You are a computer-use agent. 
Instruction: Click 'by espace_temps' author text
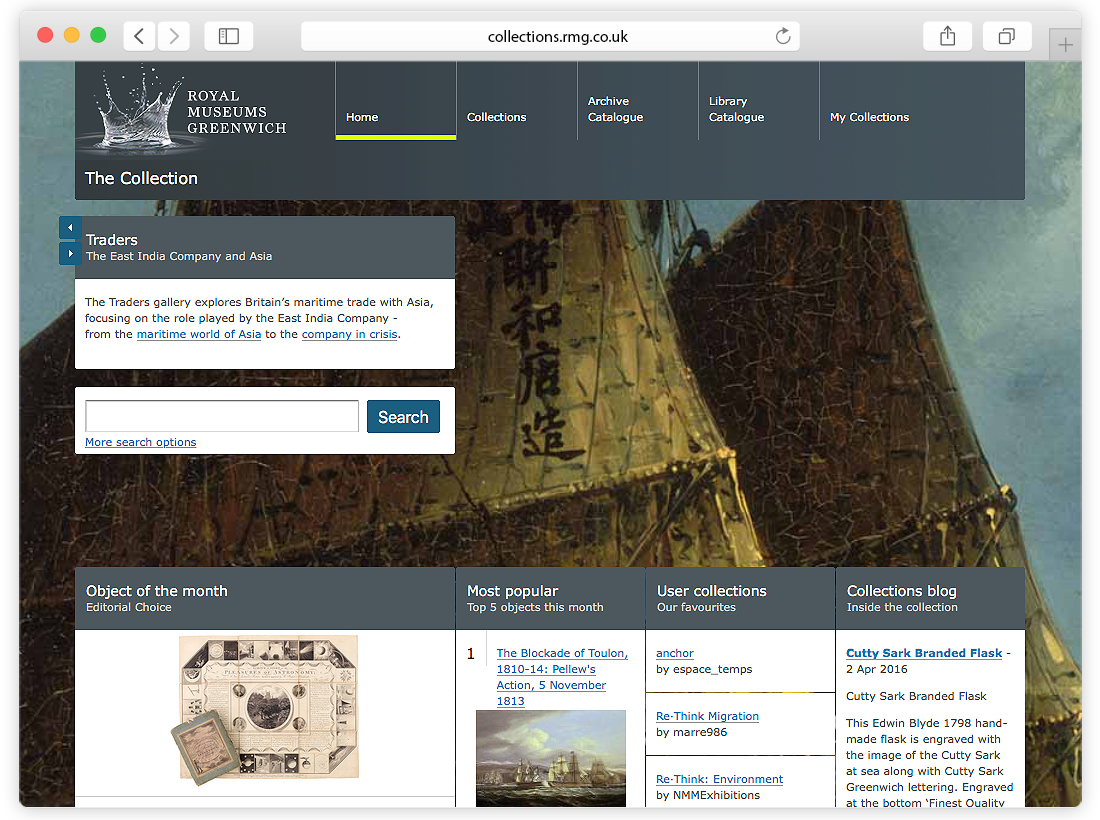pos(704,669)
